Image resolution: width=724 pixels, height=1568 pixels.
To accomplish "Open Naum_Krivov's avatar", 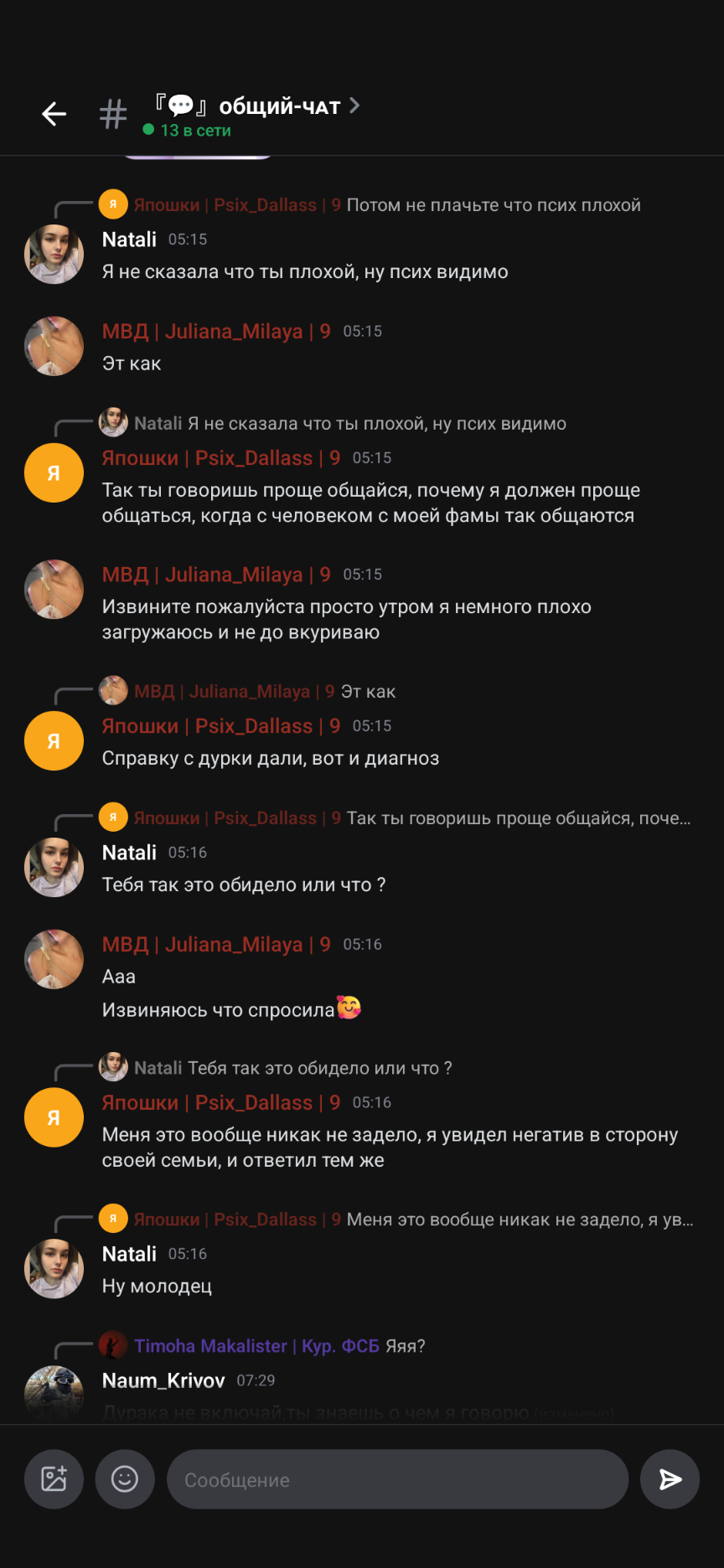I will click(54, 1392).
